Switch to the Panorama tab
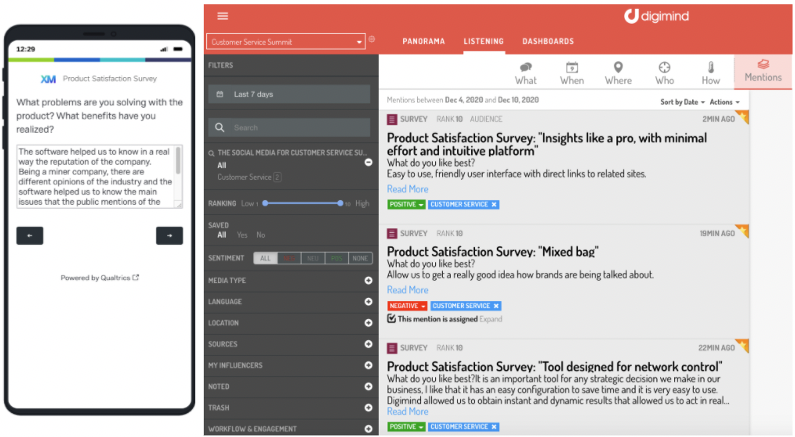The height and width of the screenshot is (437, 795). pyautogui.click(x=423, y=42)
